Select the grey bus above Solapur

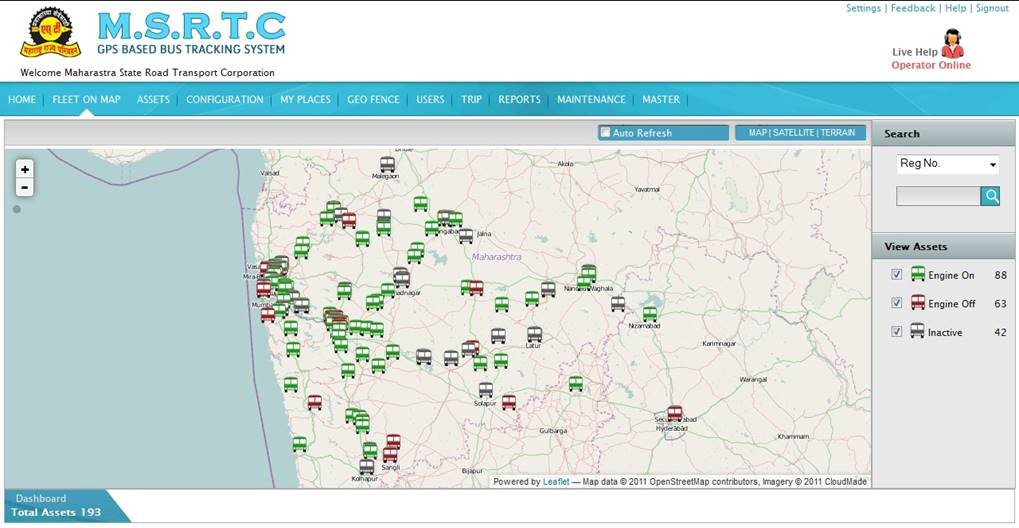point(485,389)
